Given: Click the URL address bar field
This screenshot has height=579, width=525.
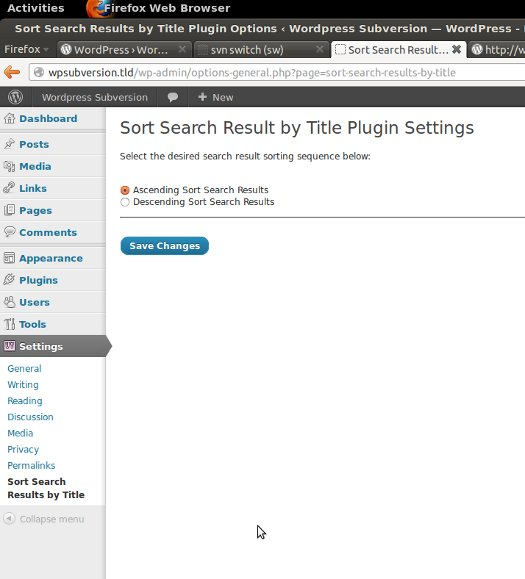Looking at the screenshot, I should click(x=277, y=72).
